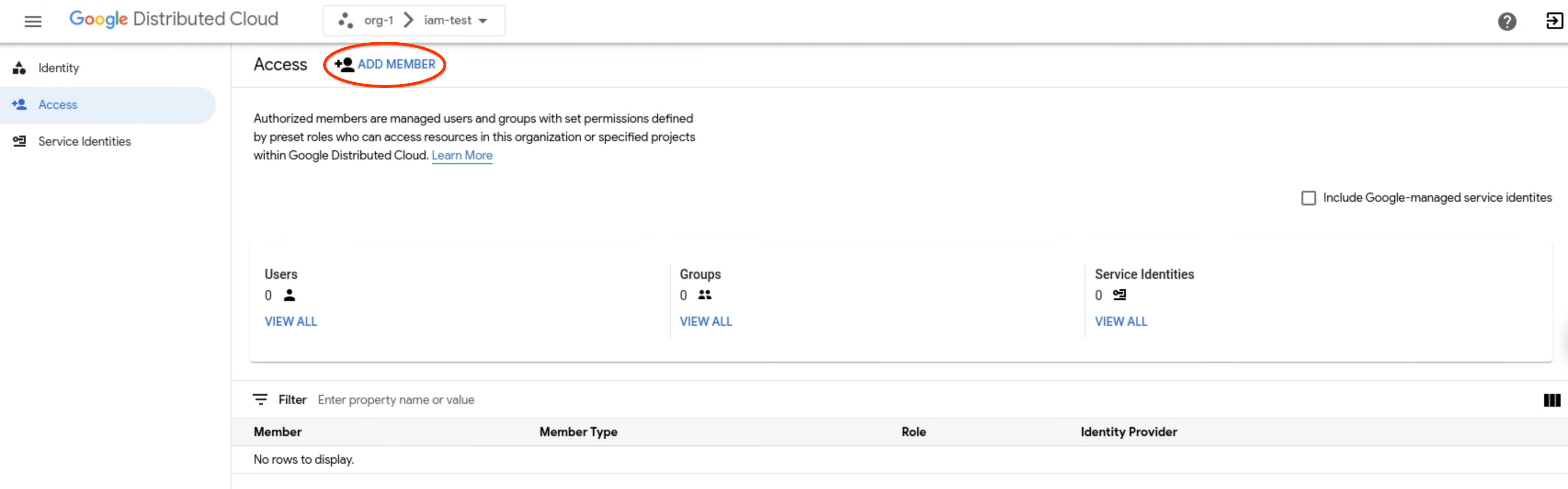Click the Groups people icon

point(705,296)
